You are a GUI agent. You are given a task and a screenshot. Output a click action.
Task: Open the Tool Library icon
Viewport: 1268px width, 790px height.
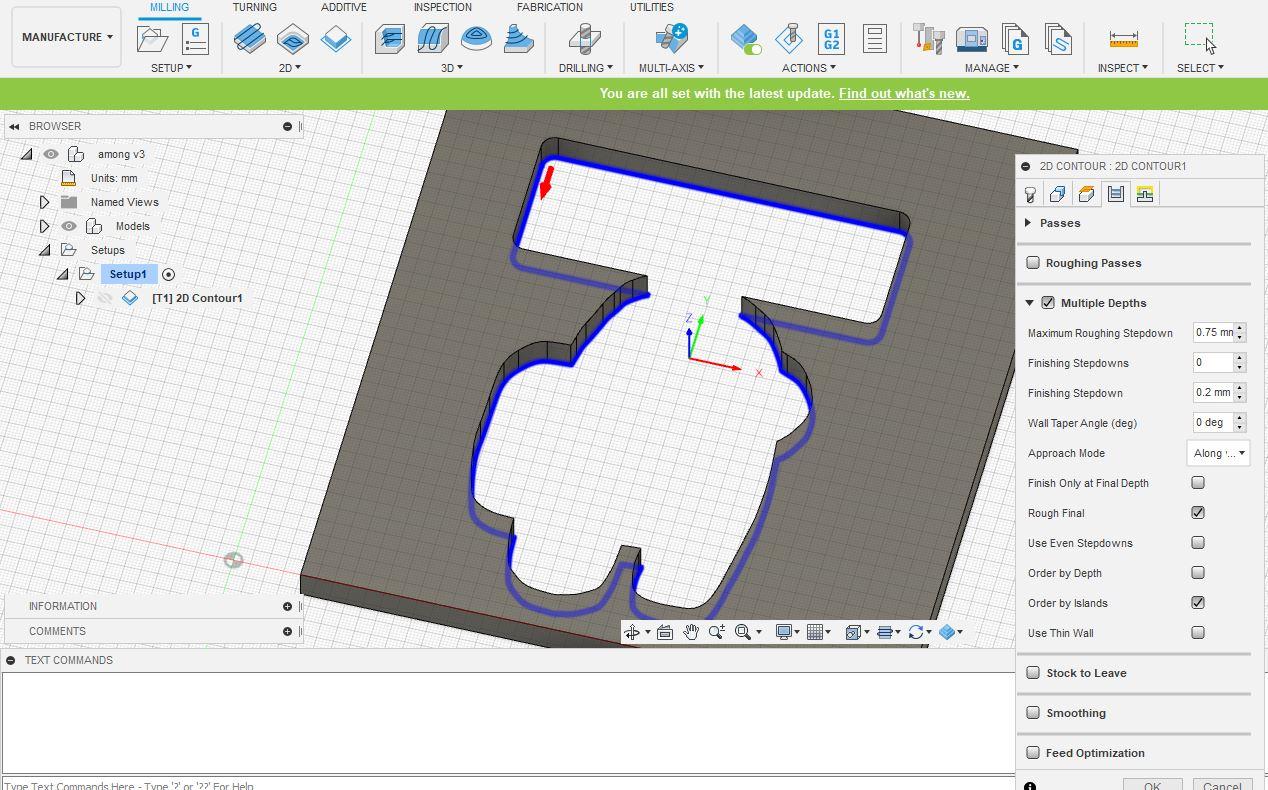929,39
